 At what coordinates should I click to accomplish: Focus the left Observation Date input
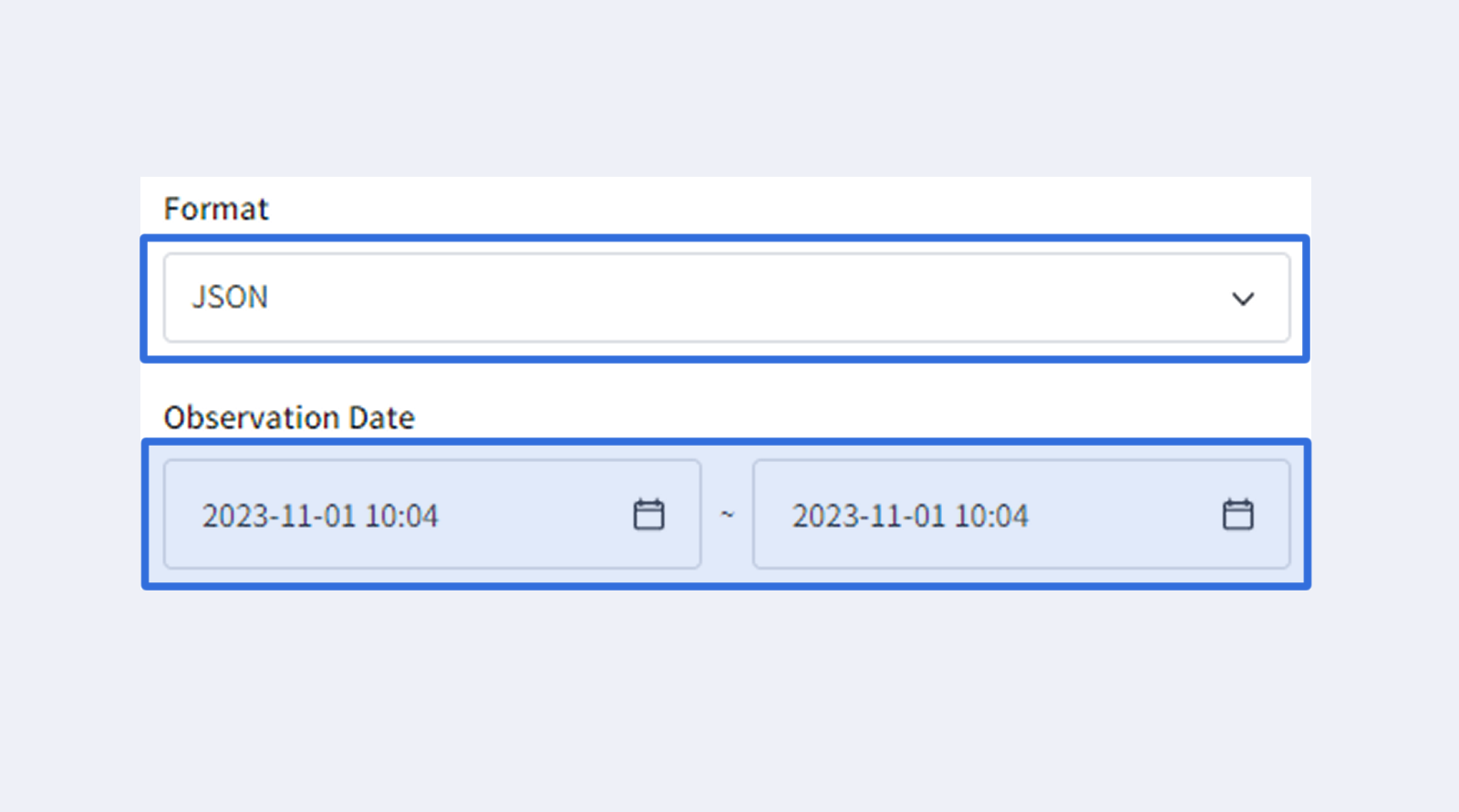coord(432,515)
